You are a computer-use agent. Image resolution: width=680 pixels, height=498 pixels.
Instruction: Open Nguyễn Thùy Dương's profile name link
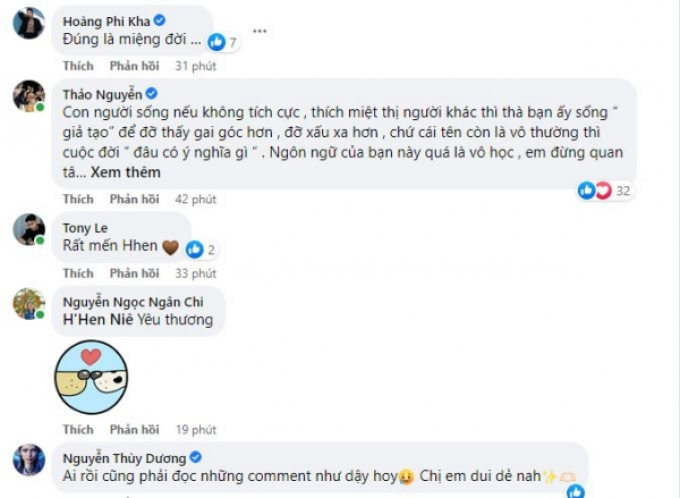pyautogui.click(x=124, y=458)
